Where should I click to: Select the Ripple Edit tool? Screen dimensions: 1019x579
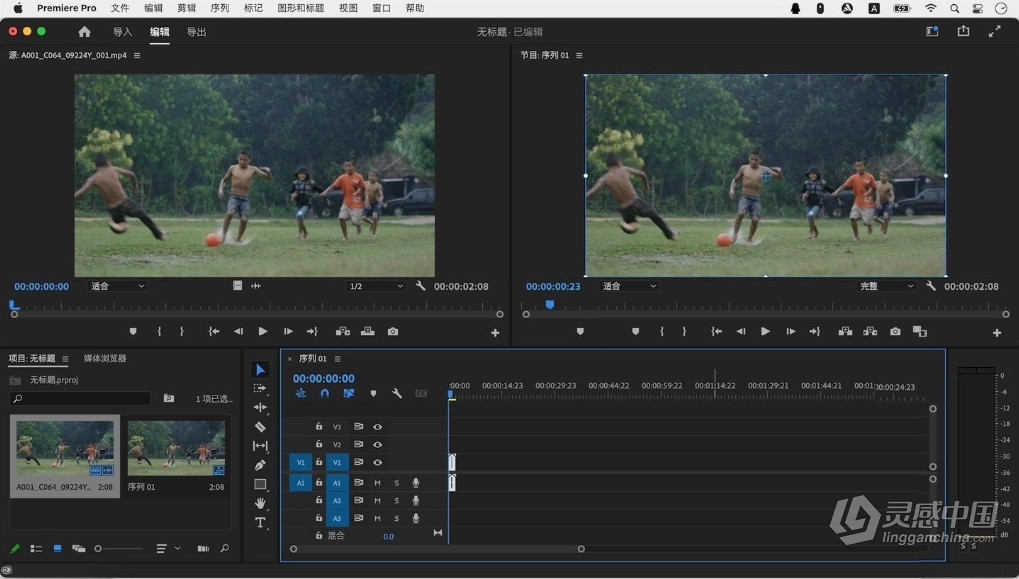(x=260, y=407)
